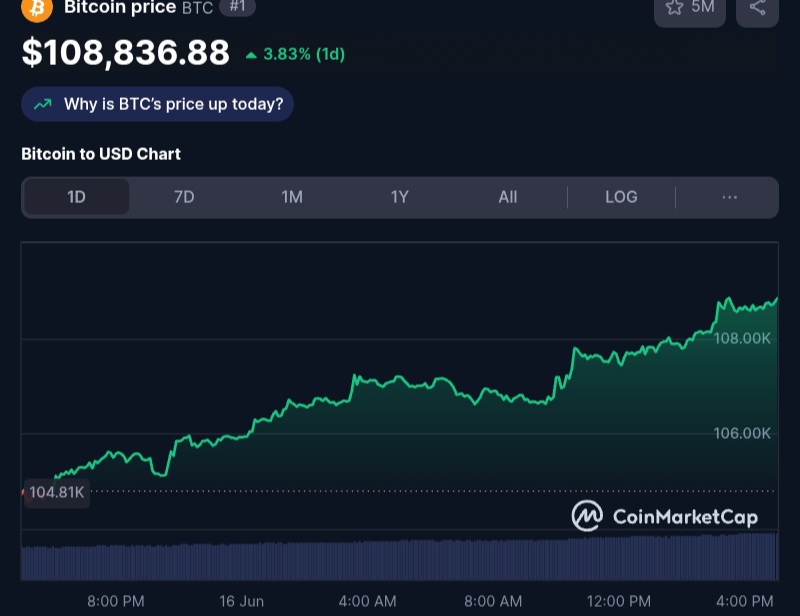Click the 108.00K axis label
Viewport: 800px width, 616px height.
click(x=742, y=338)
